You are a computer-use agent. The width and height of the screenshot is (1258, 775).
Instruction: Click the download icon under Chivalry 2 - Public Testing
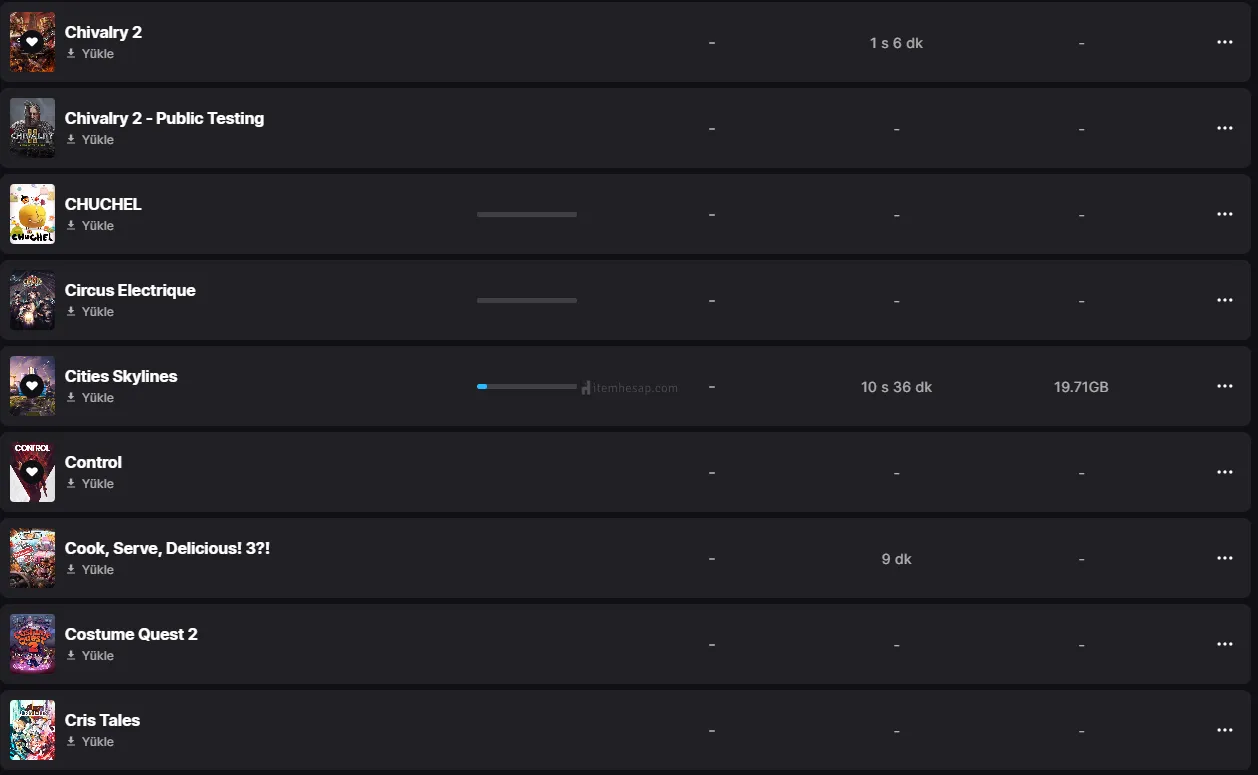71,140
